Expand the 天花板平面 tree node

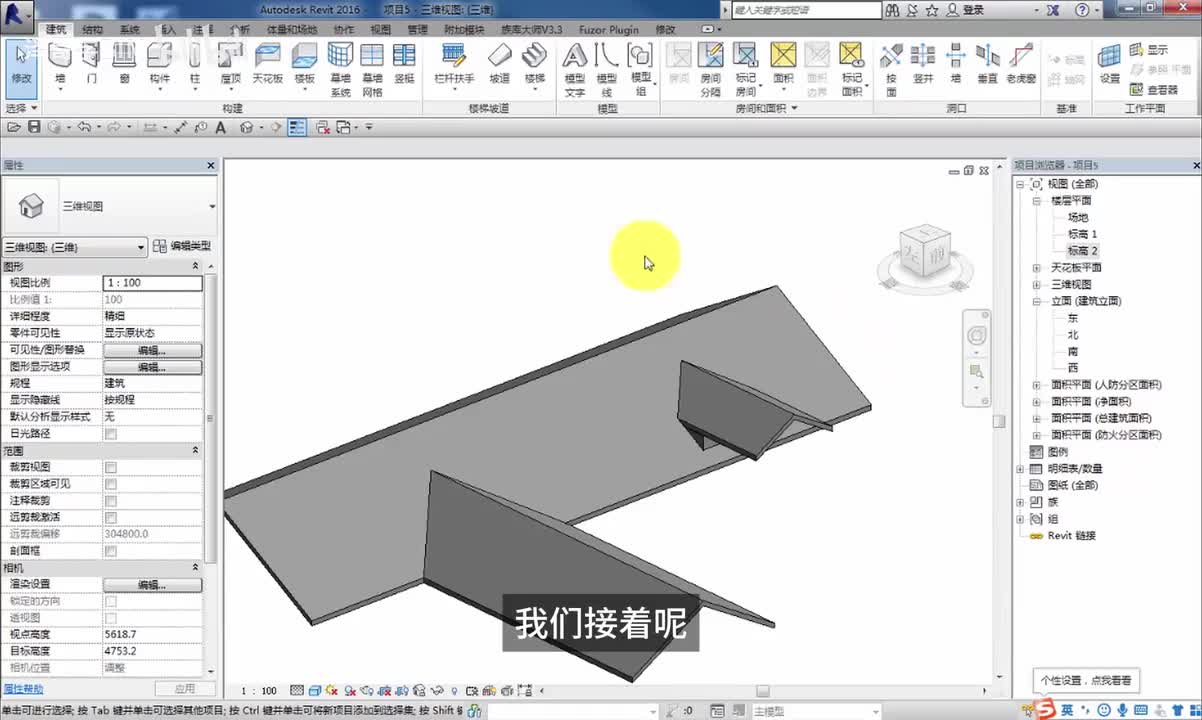point(1037,268)
